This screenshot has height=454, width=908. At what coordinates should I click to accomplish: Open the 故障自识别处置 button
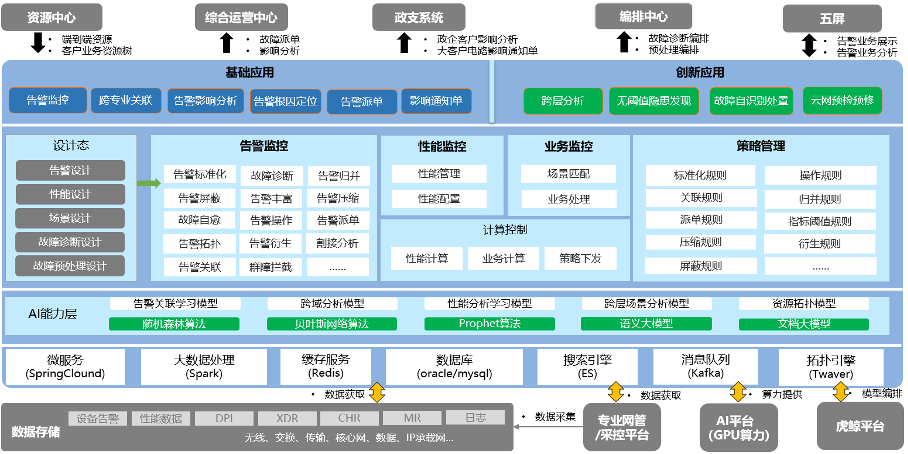[750, 101]
